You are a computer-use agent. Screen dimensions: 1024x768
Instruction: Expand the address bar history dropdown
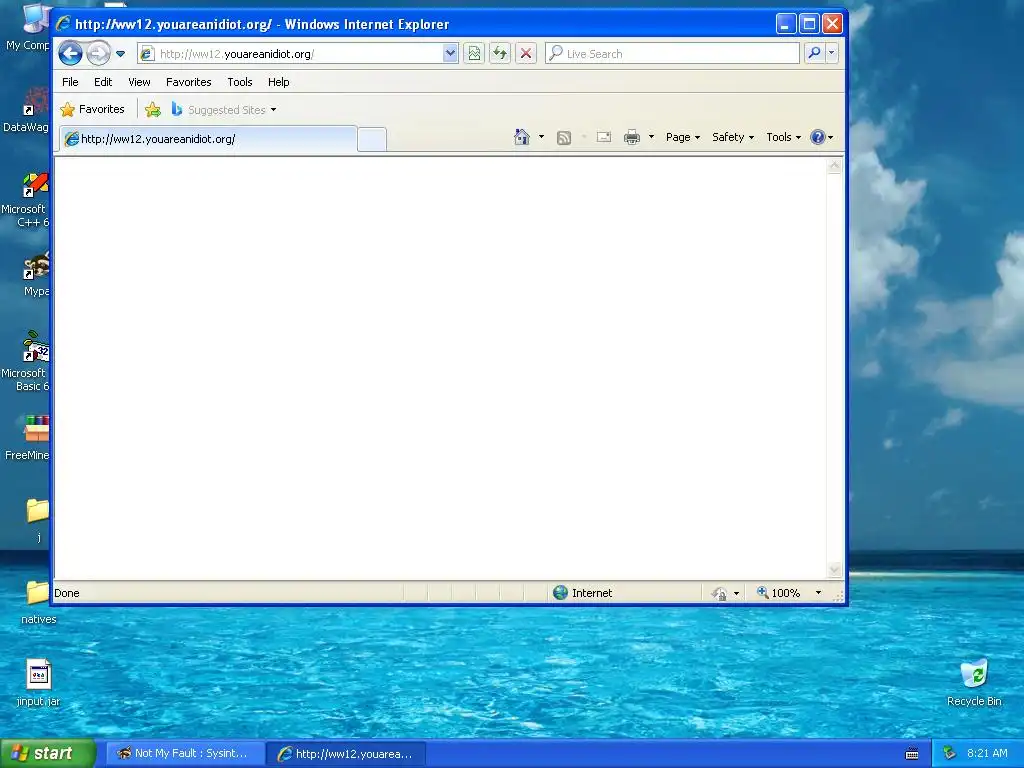[x=450, y=54]
